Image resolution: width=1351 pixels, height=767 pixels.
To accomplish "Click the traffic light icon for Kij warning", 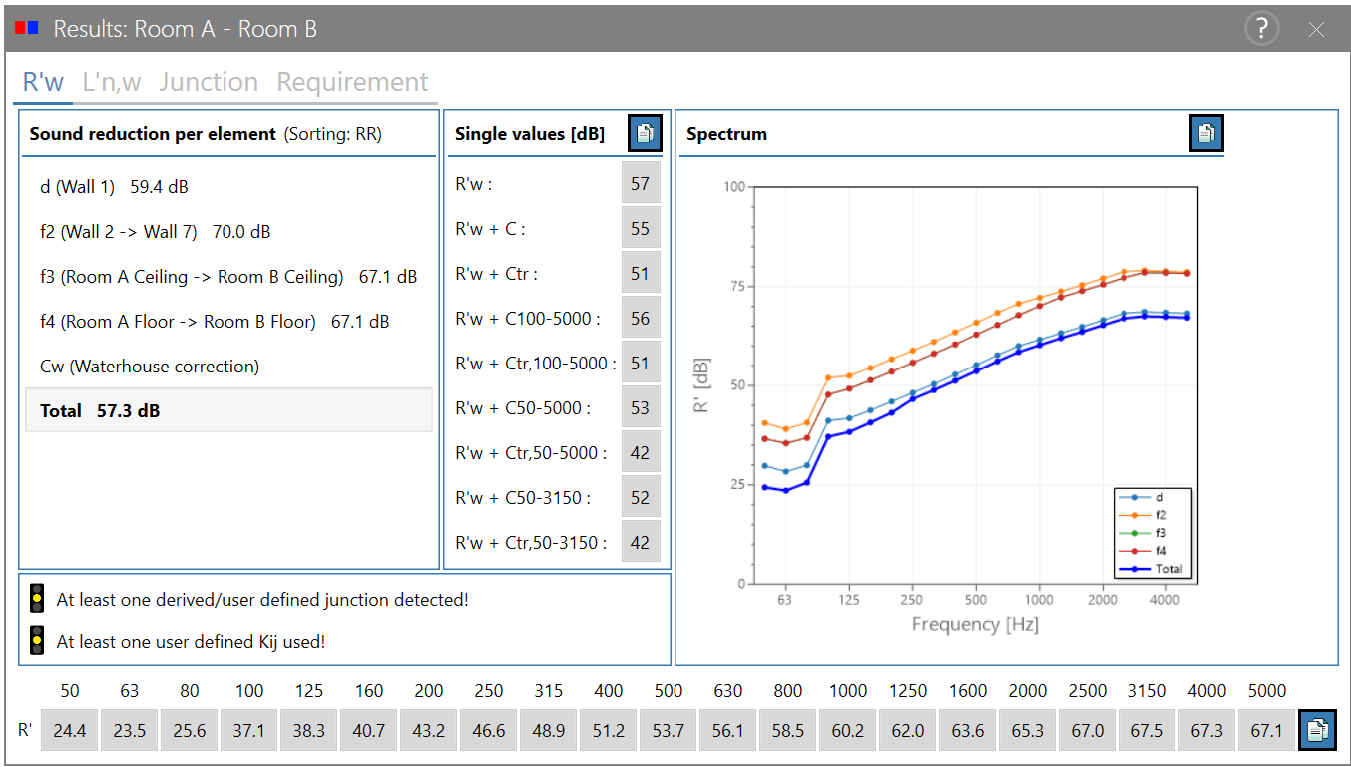I will 37,640.
